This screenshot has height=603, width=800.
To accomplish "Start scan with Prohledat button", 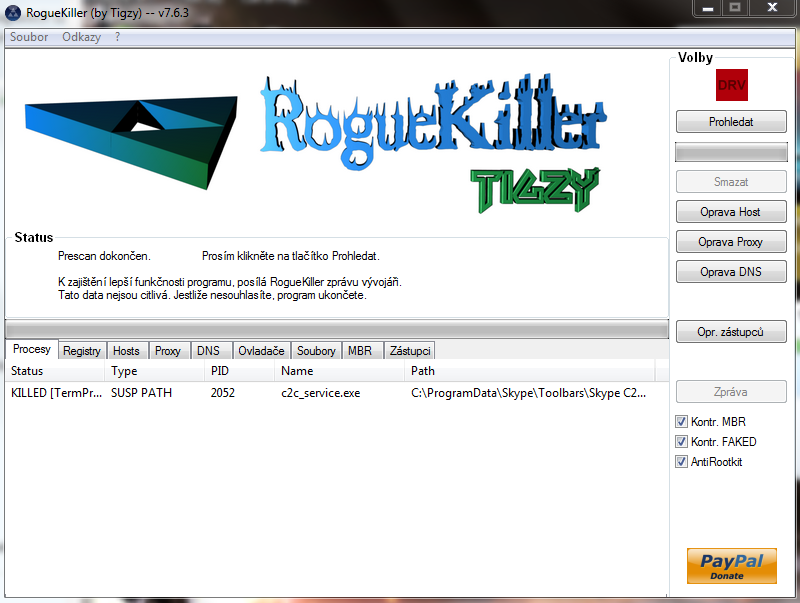I will pyautogui.click(x=731, y=122).
